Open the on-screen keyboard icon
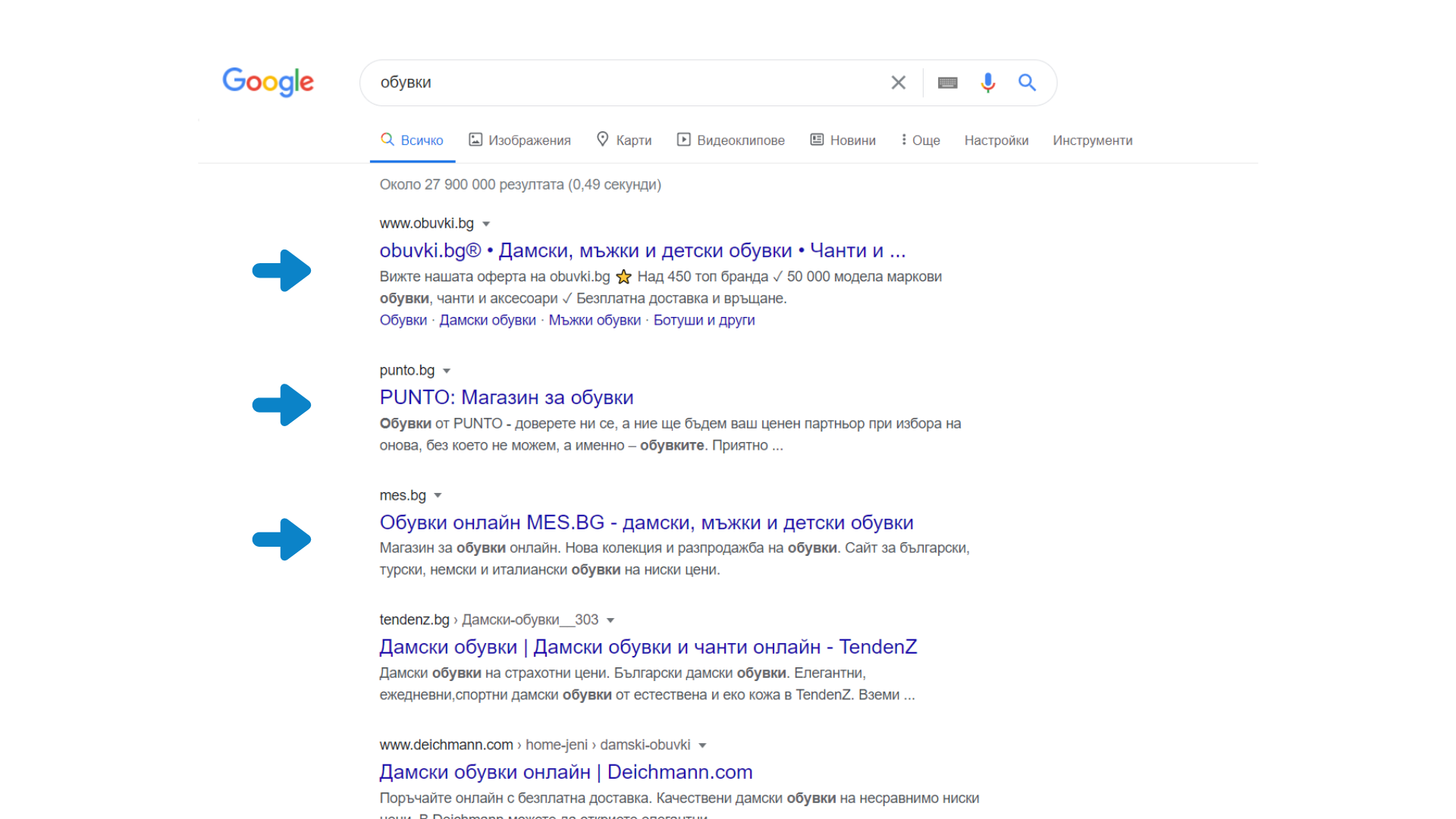Image resolution: width=1456 pixels, height=819 pixels. click(x=947, y=82)
